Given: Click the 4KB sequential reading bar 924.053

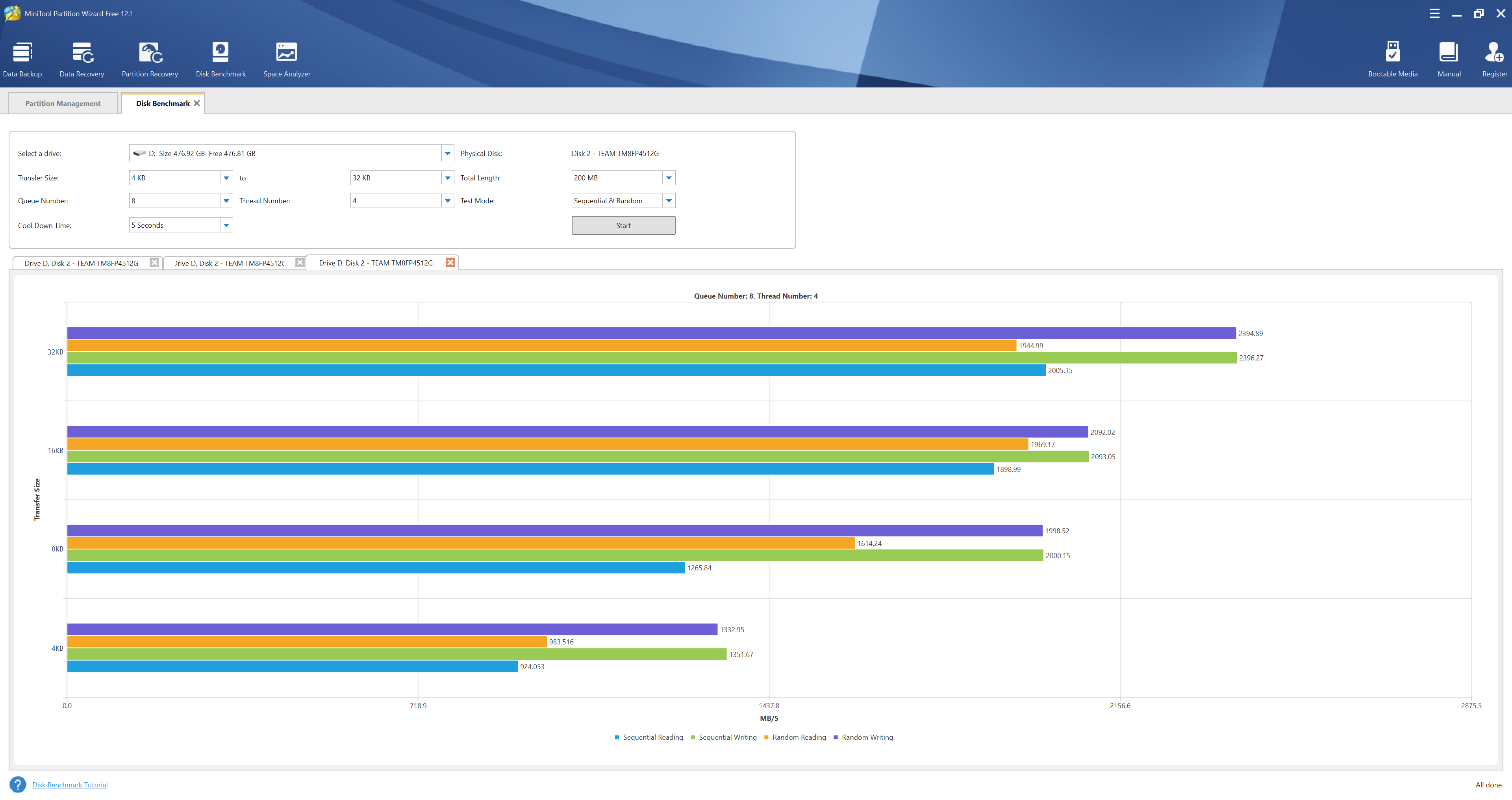Looking at the screenshot, I should (292, 666).
